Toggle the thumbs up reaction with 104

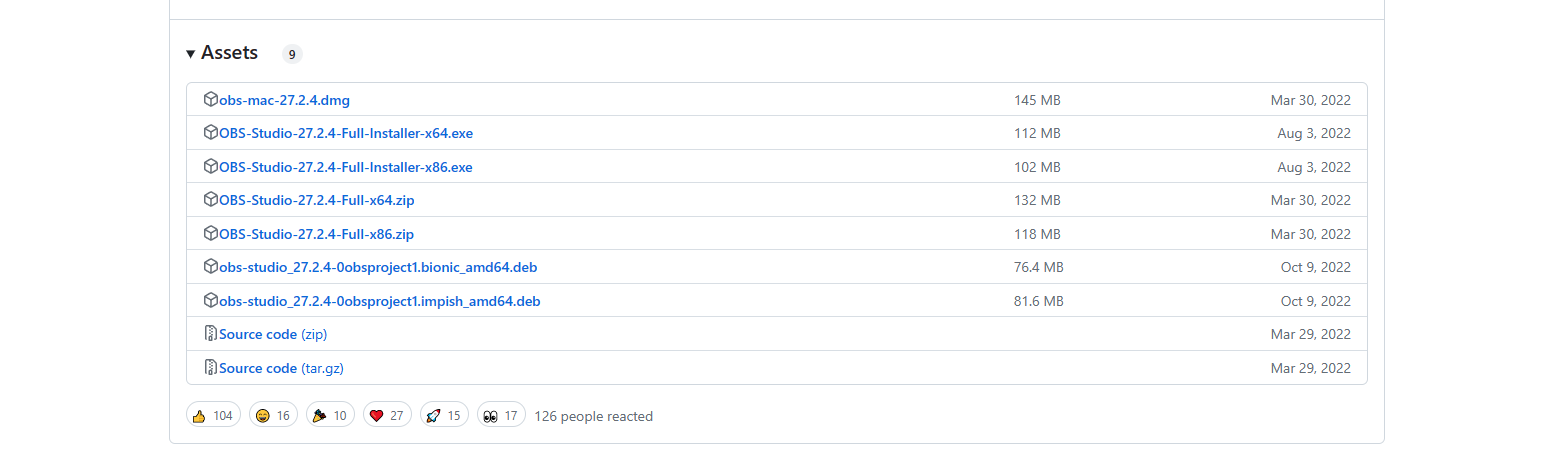point(213,415)
